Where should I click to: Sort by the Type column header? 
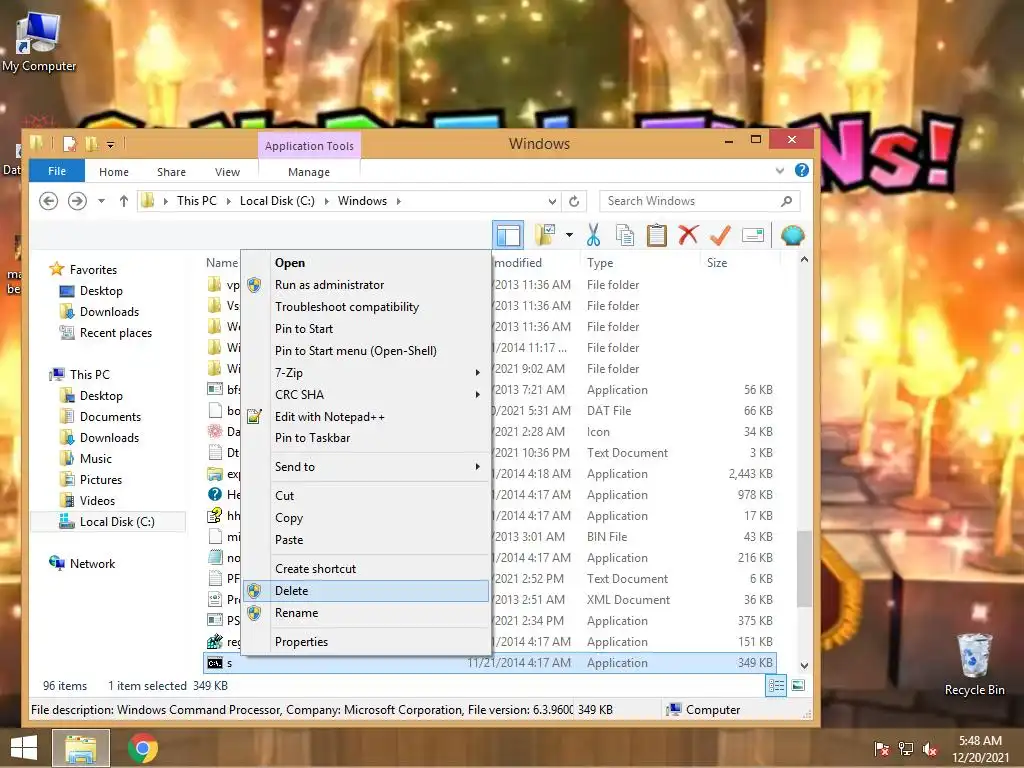[600, 263]
